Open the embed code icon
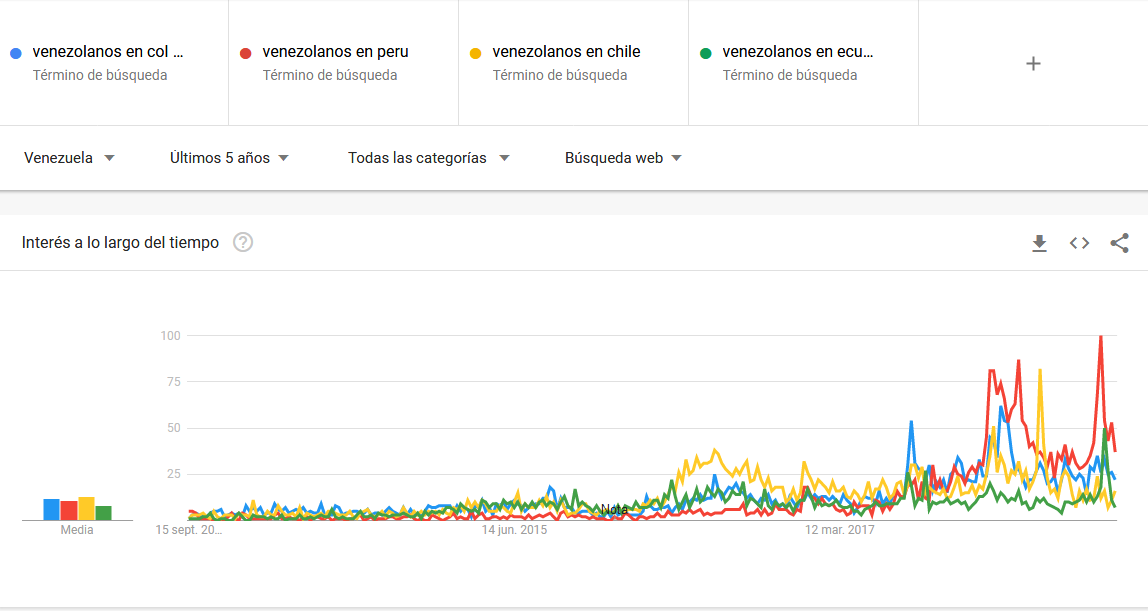This screenshot has width=1148, height=611. tap(1079, 243)
